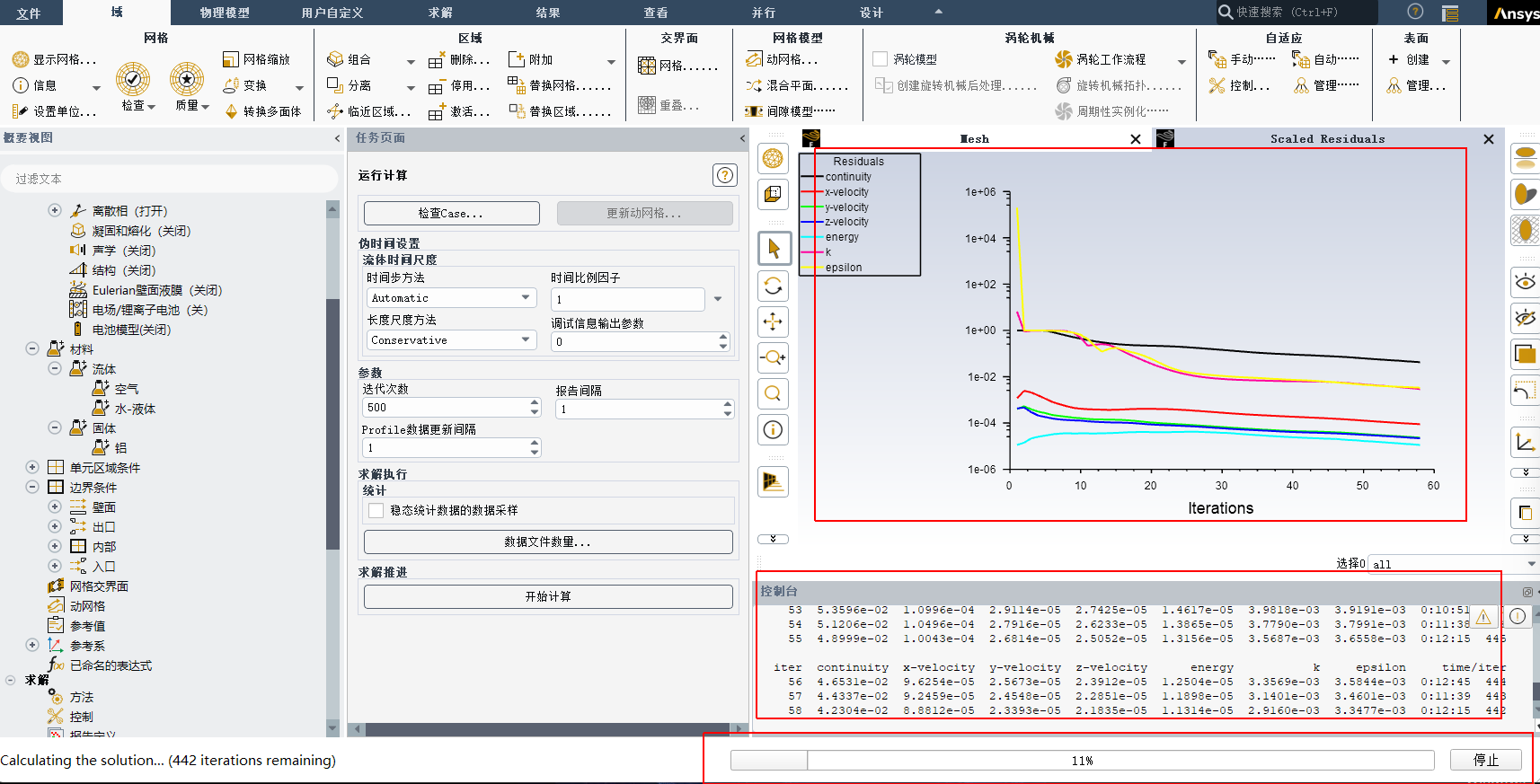Select the pointer tool in graphics toolbar

[x=774, y=248]
